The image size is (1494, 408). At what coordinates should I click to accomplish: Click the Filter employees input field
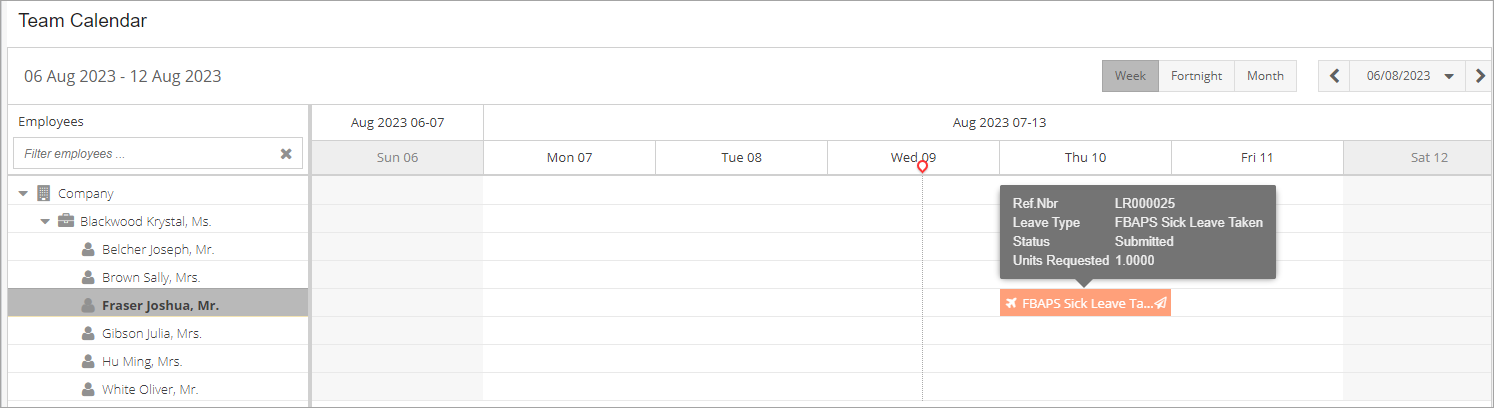click(147, 154)
